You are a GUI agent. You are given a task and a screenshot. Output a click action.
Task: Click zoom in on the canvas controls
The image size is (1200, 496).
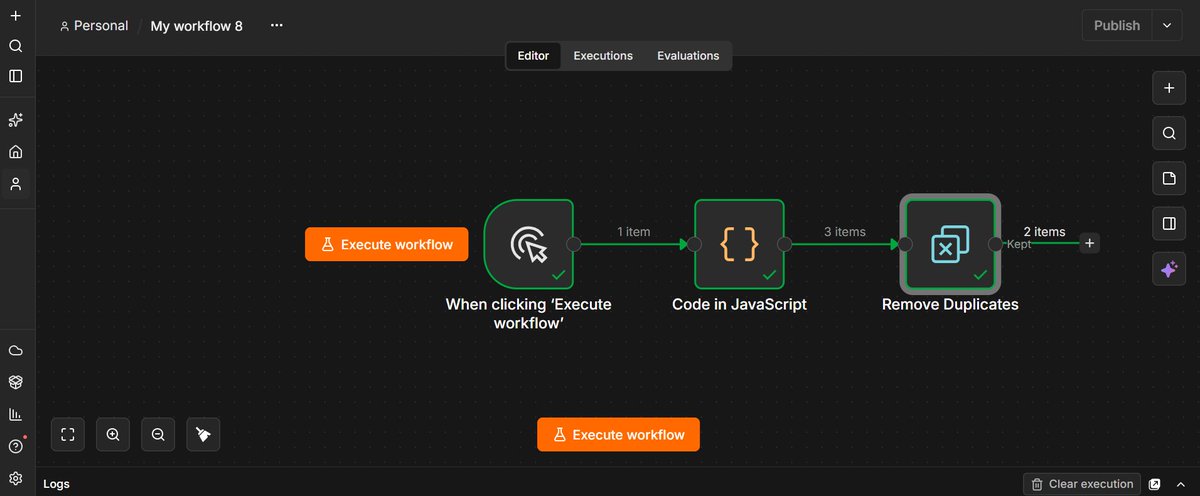[x=113, y=434]
